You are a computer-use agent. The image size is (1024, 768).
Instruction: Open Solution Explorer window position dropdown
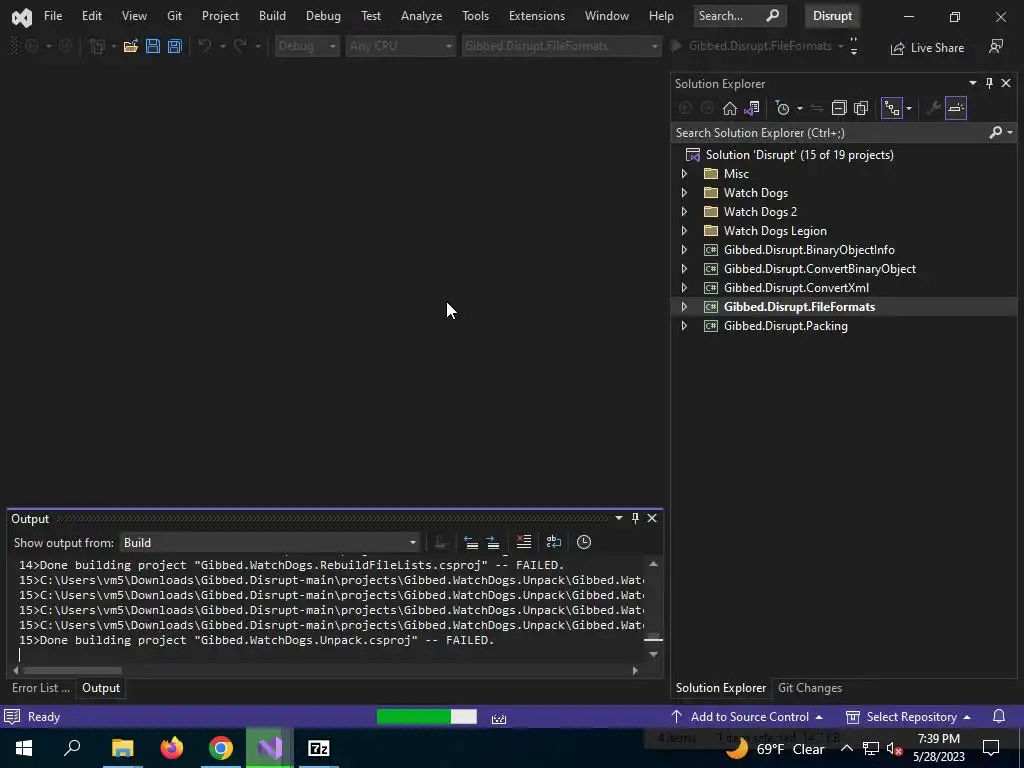pos(973,83)
